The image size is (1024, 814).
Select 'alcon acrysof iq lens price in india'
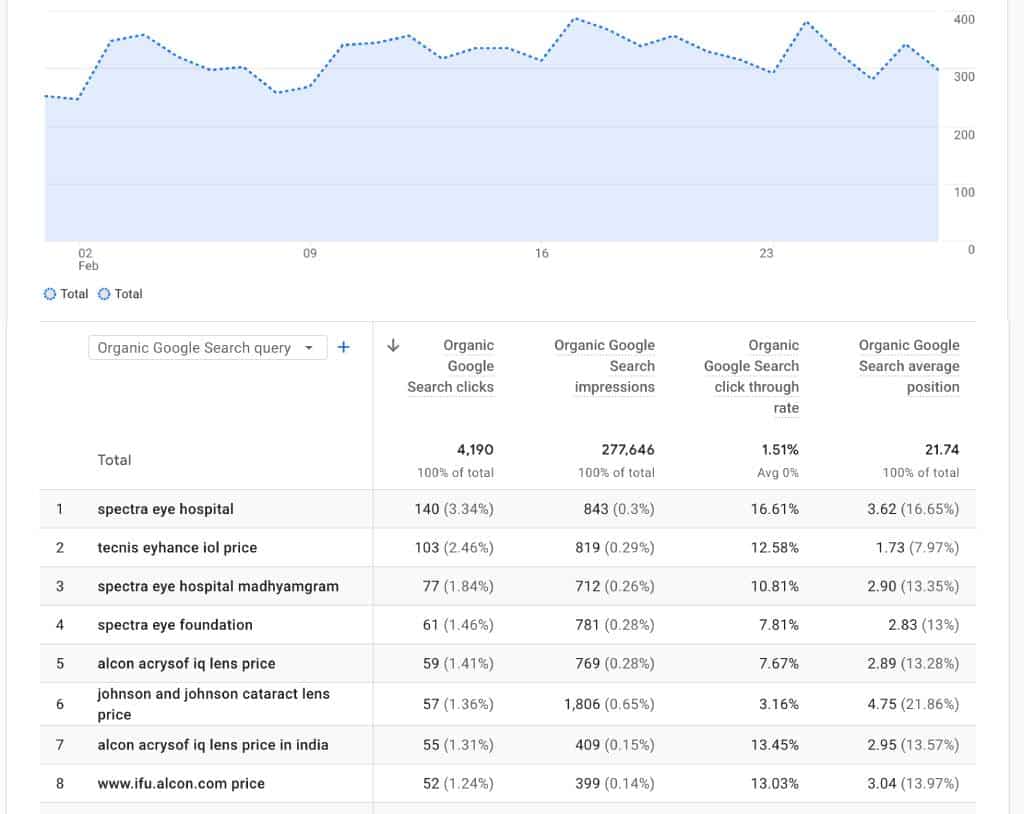click(213, 745)
